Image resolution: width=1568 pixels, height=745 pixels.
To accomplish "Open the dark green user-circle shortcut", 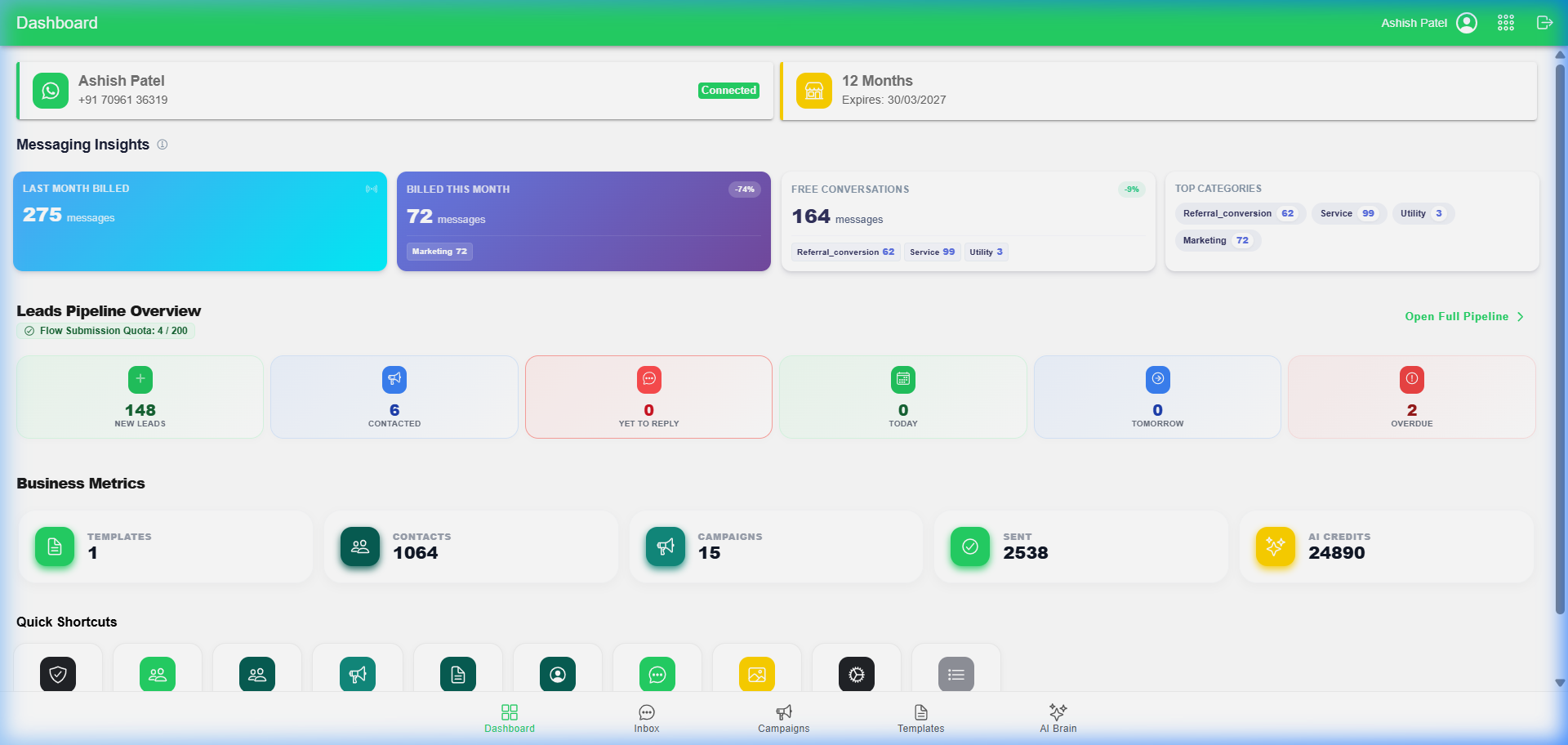I will tap(558, 674).
